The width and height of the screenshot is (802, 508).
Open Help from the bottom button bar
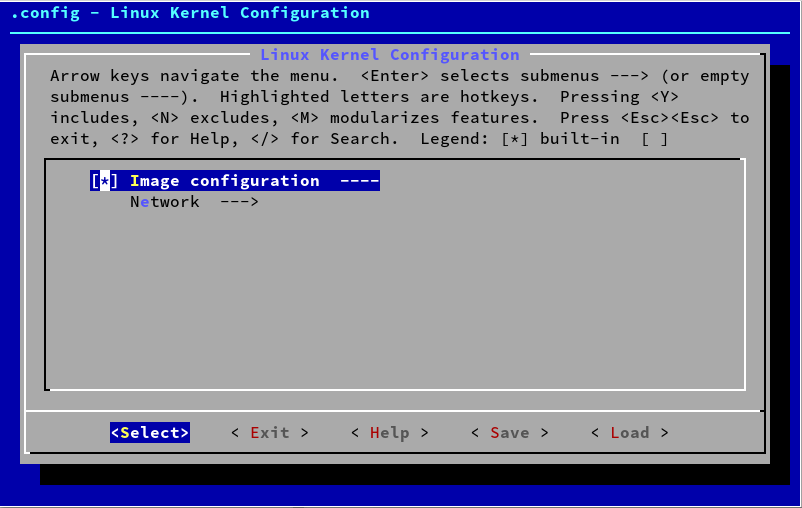[389, 433]
